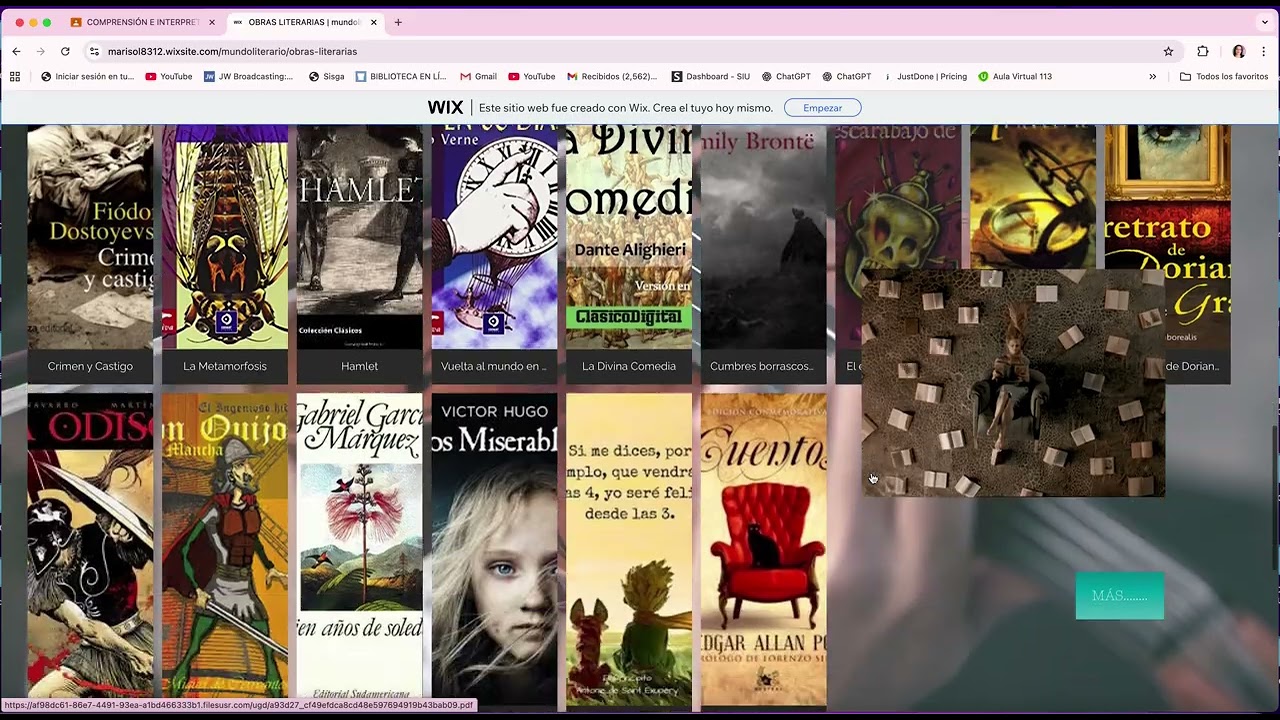Click the Crimen y Castigo title label
This screenshot has width=1280, height=720.
tap(90, 366)
